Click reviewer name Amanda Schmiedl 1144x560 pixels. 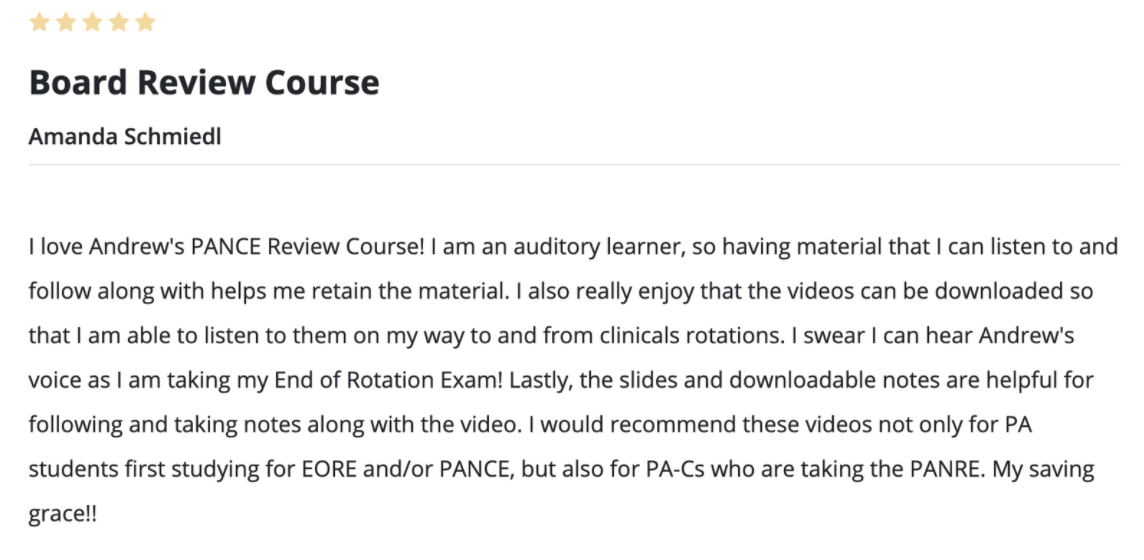(x=125, y=136)
